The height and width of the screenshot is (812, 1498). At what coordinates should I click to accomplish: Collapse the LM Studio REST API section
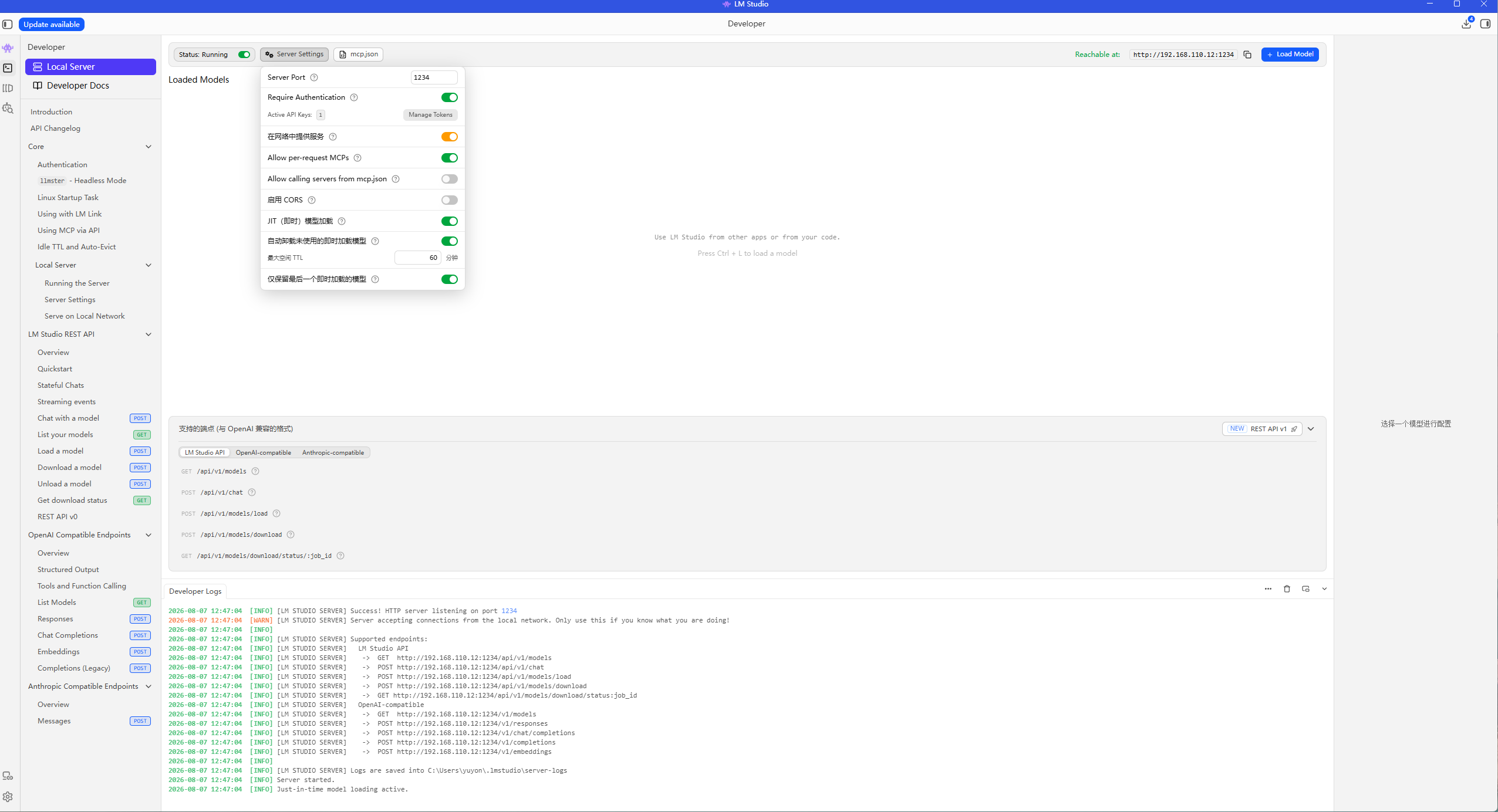pos(149,334)
